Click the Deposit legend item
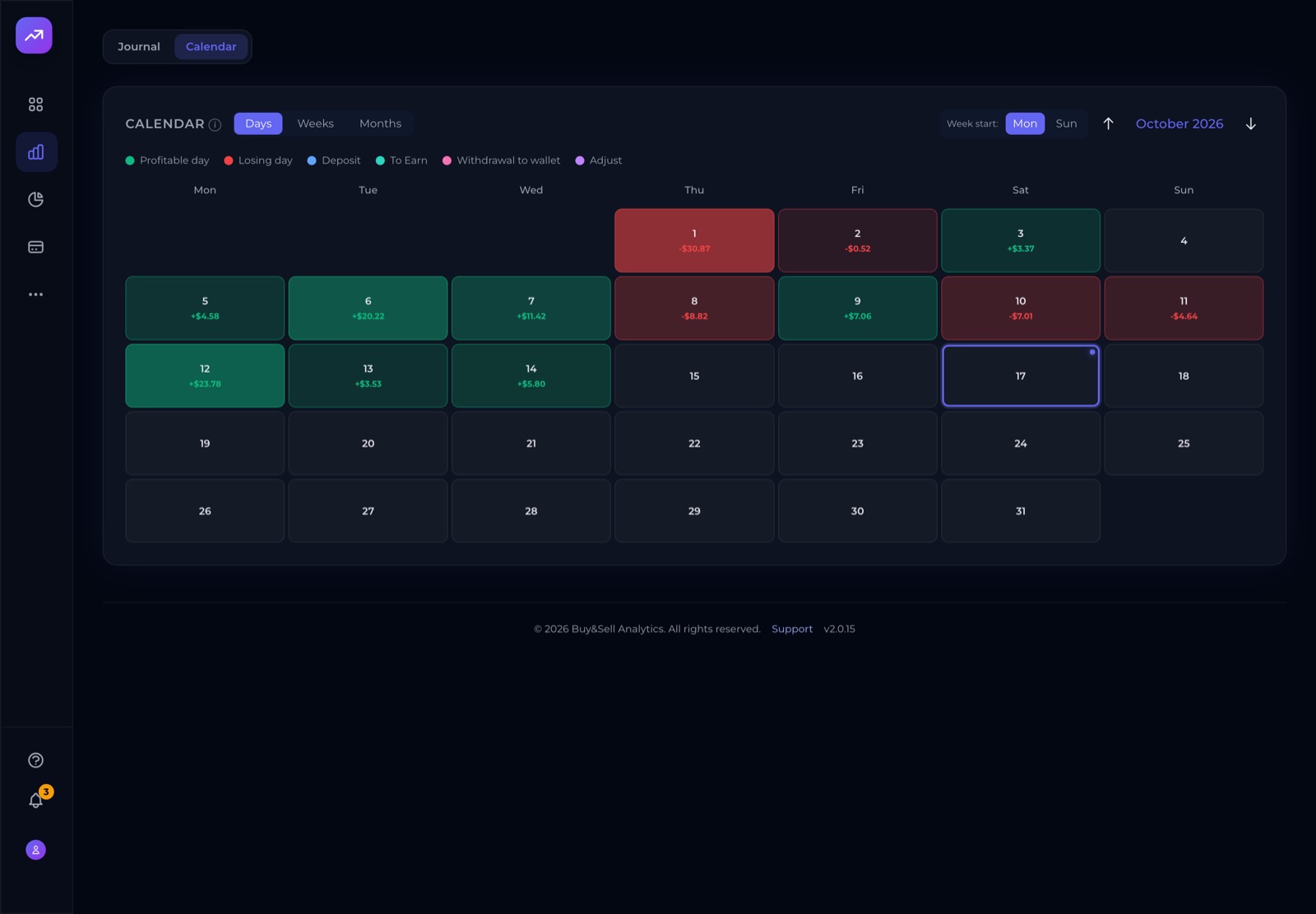 click(334, 160)
